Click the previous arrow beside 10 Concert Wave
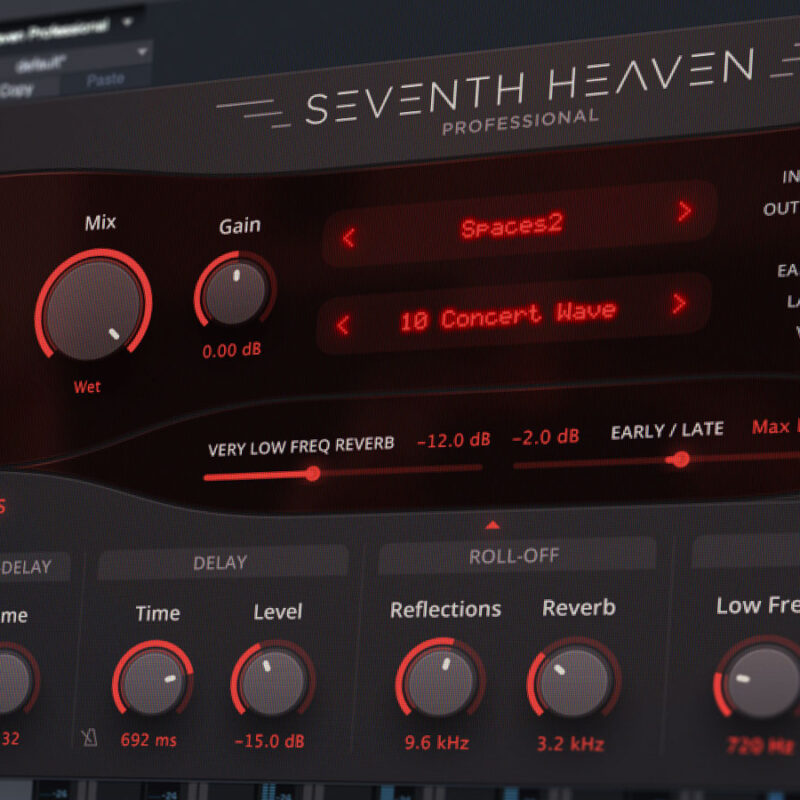 (343, 325)
